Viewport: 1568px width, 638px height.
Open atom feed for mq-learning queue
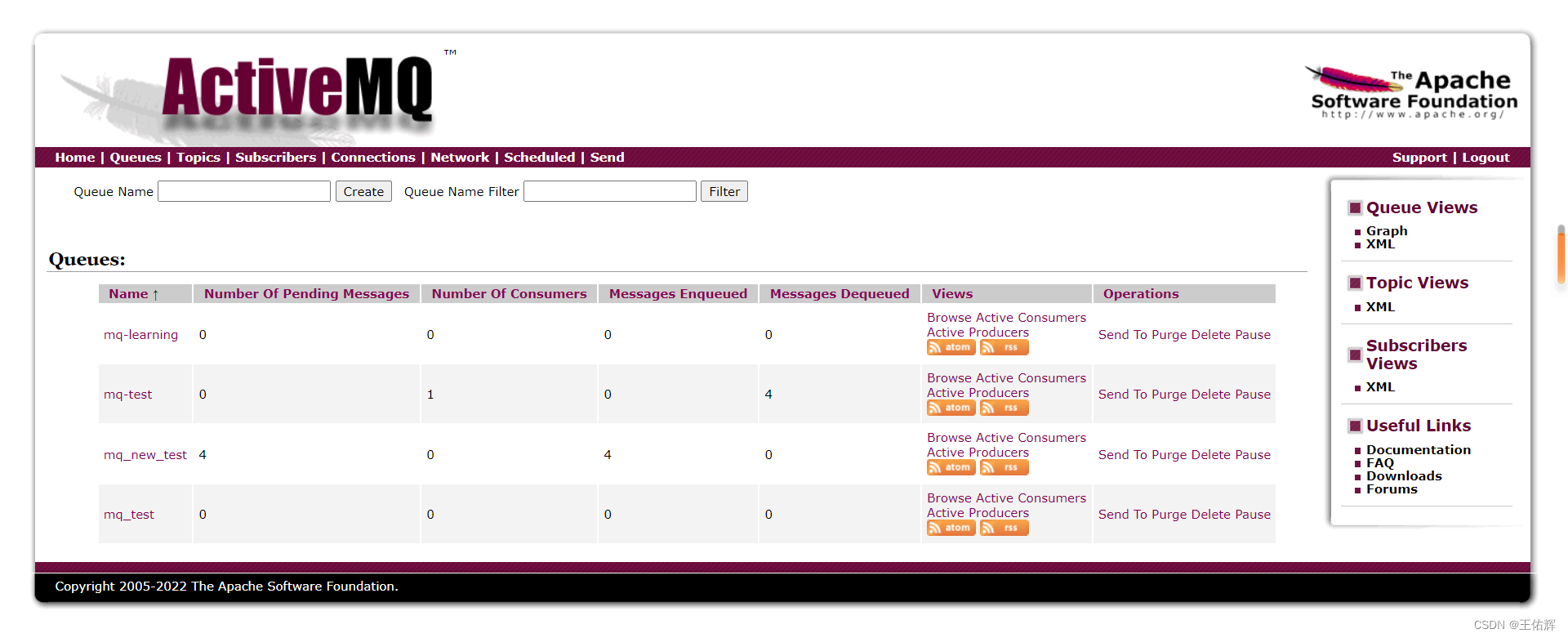(951, 348)
